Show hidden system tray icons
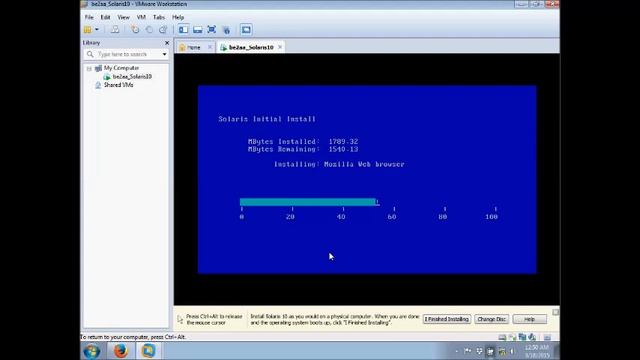Image resolution: width=640 pixels, height=360 pixels. [x=456, y=351]
